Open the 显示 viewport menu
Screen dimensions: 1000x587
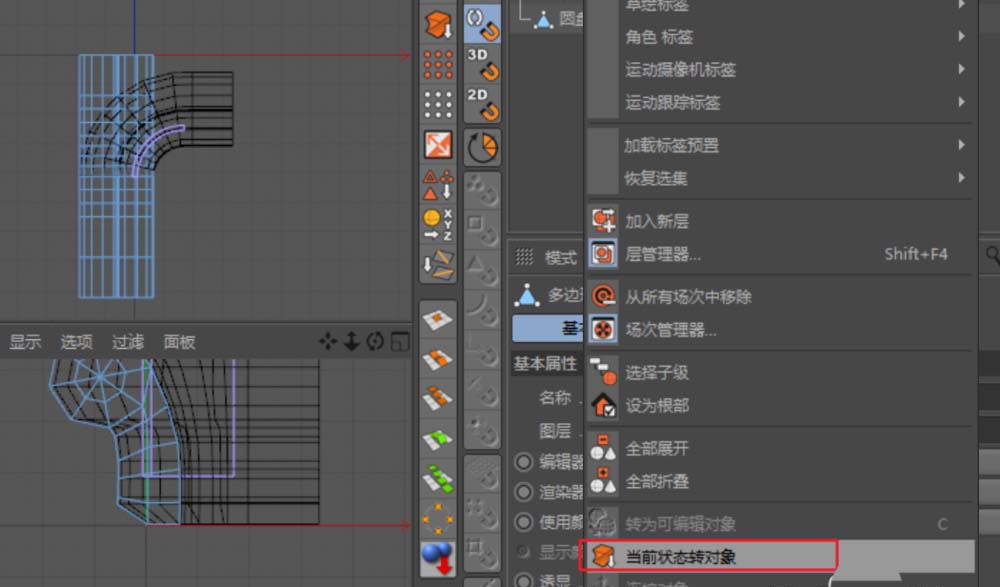24,340
